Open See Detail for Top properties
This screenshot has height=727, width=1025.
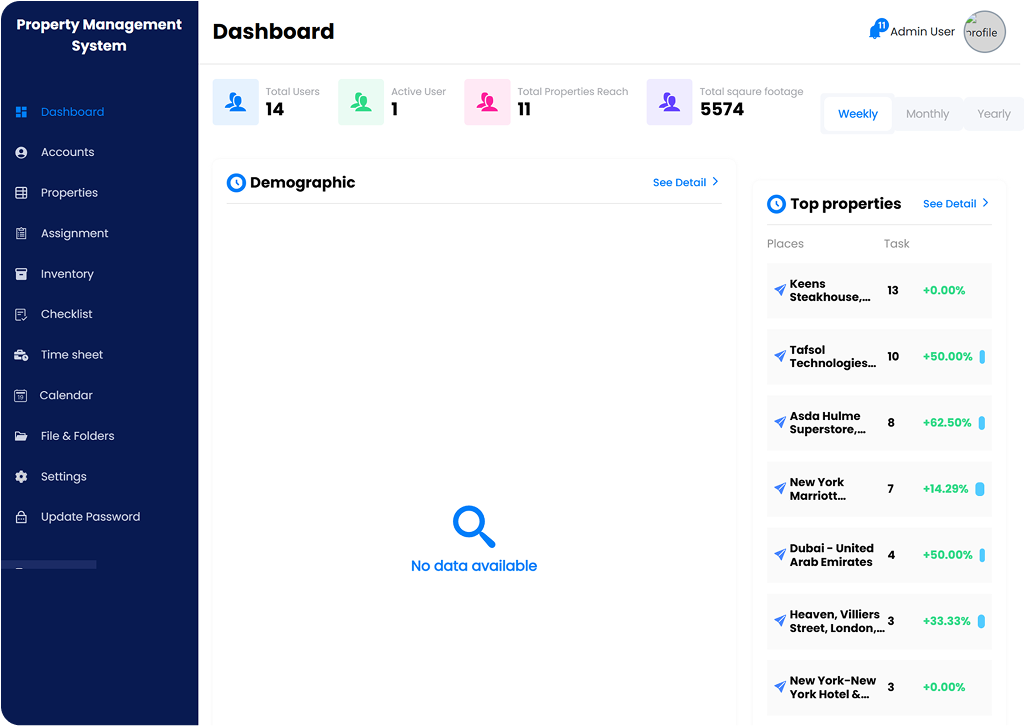point(955,204)
